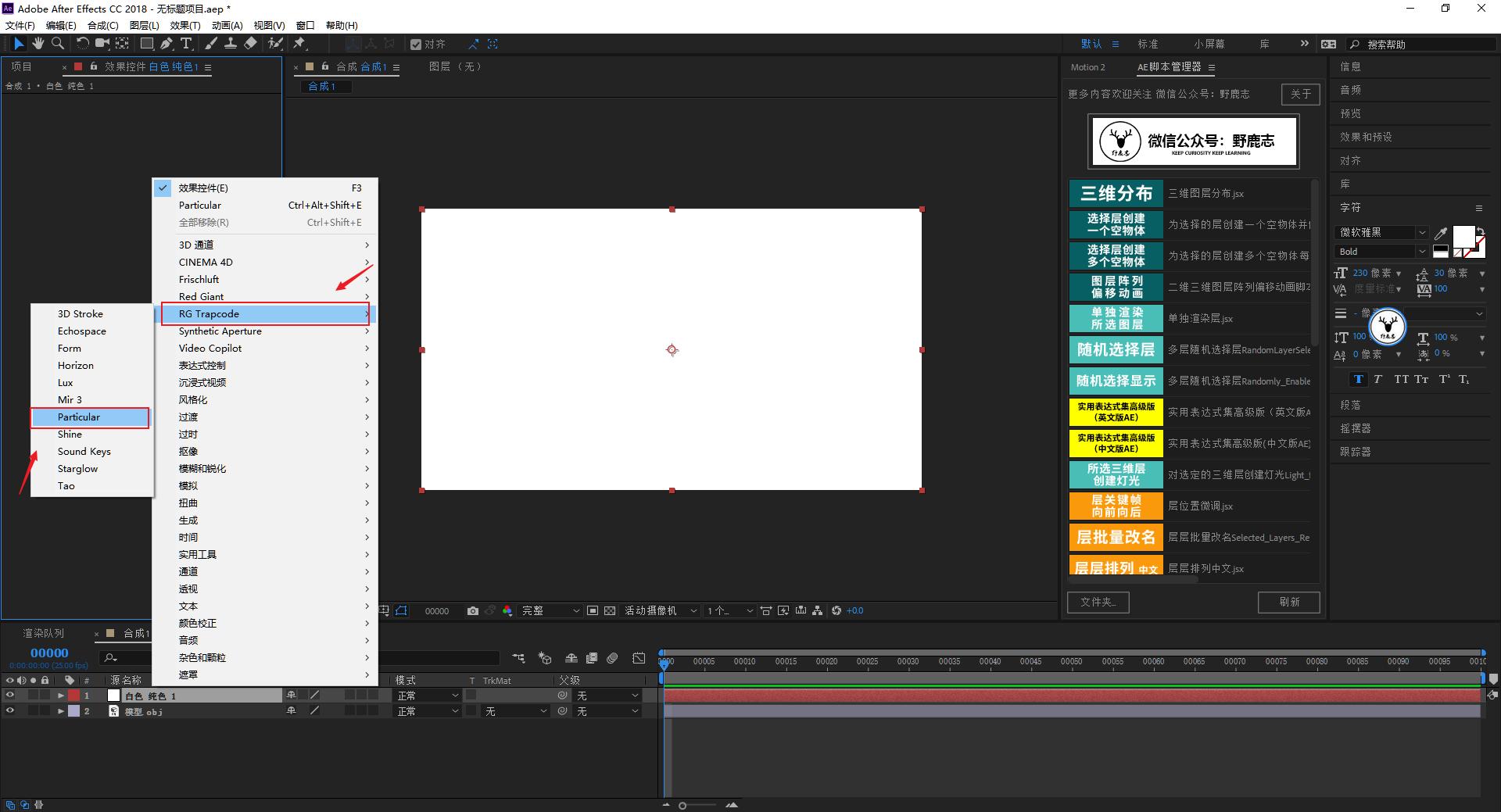Screen dimensions: 1501x812
Task: Open the 合成(C) menu in menu bar
Action: (102, 26)
